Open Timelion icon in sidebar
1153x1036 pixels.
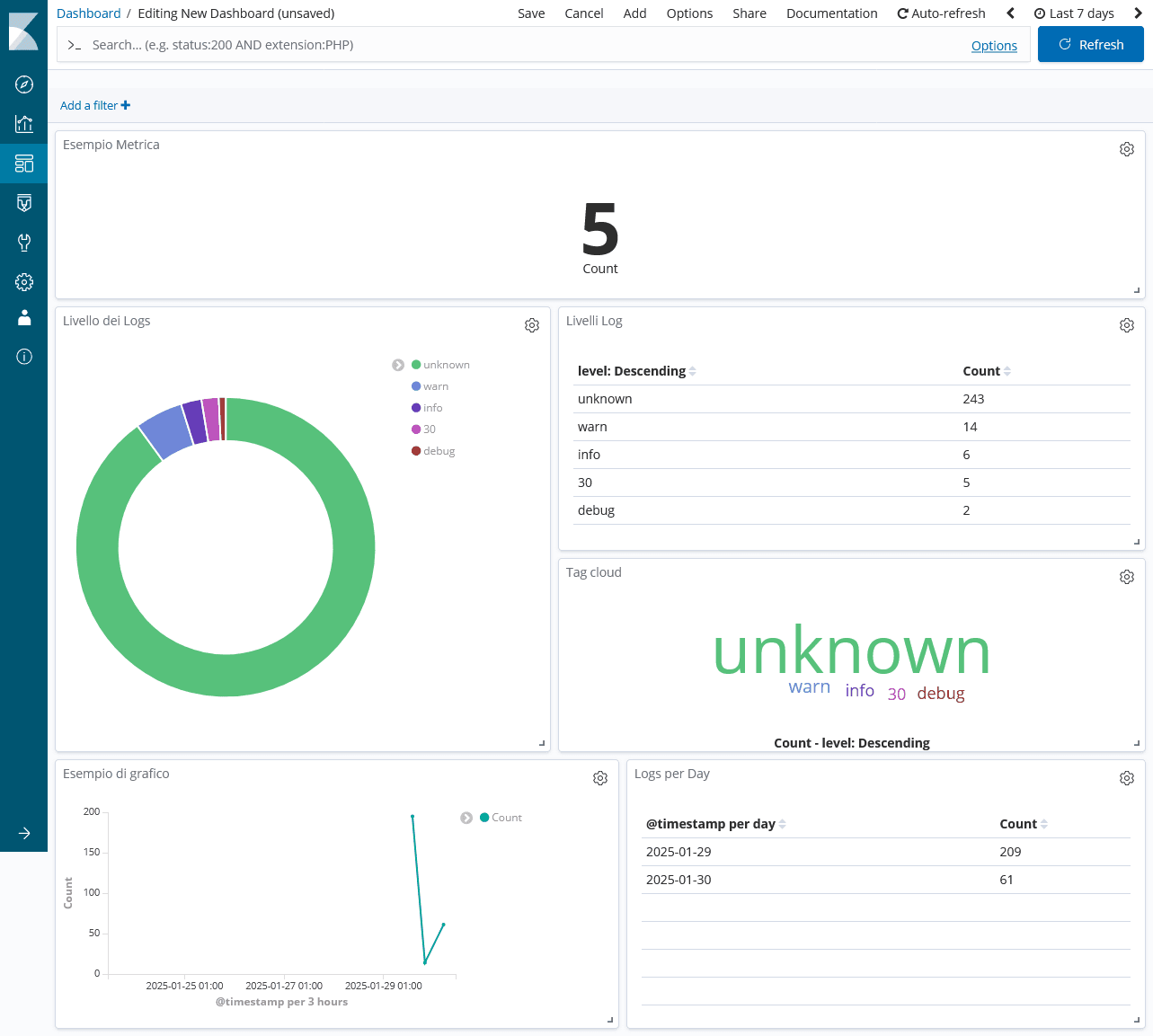point(24,203)
